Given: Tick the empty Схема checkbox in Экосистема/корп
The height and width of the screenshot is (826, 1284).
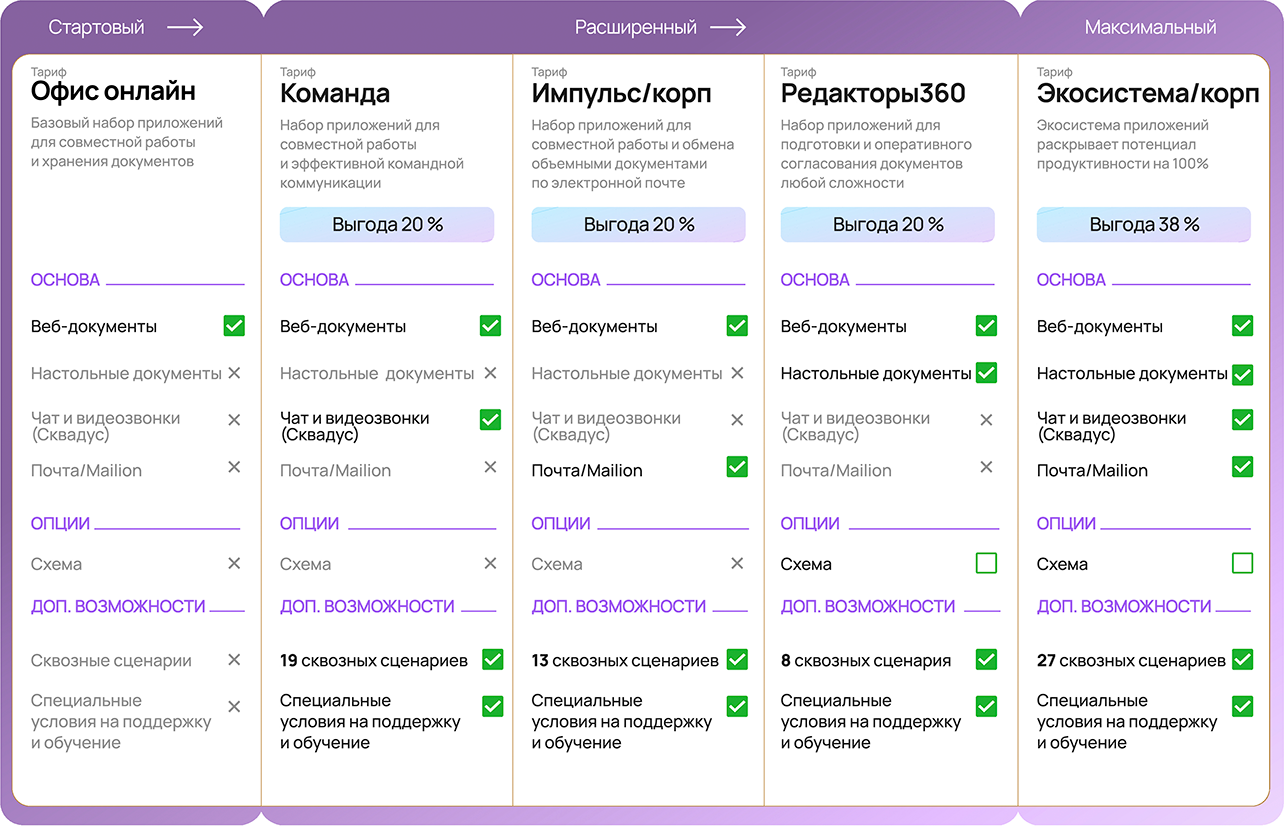Looking at the screenshot, I should pos(1242,564).
